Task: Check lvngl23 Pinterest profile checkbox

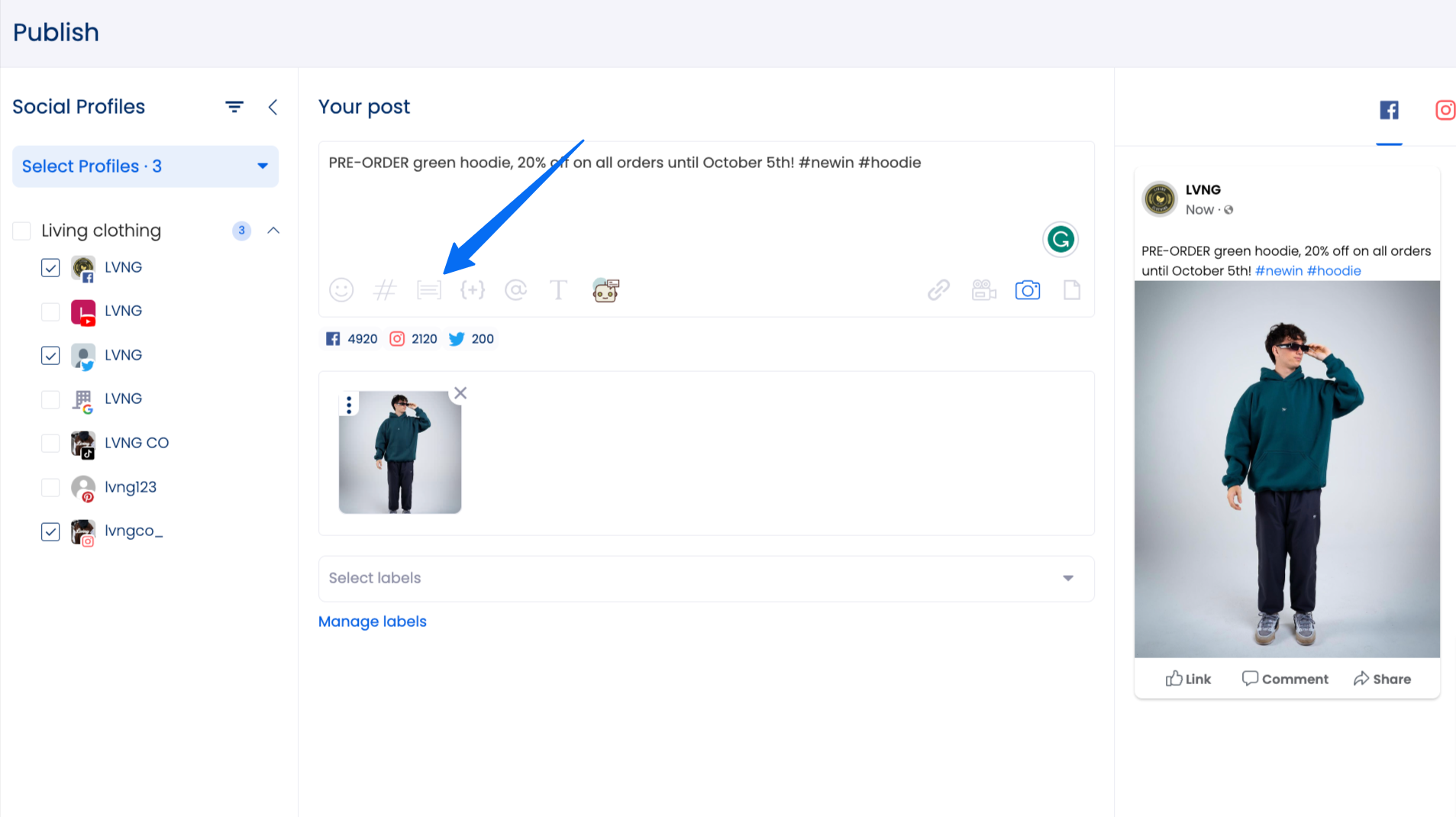Action: click(50, 487)
